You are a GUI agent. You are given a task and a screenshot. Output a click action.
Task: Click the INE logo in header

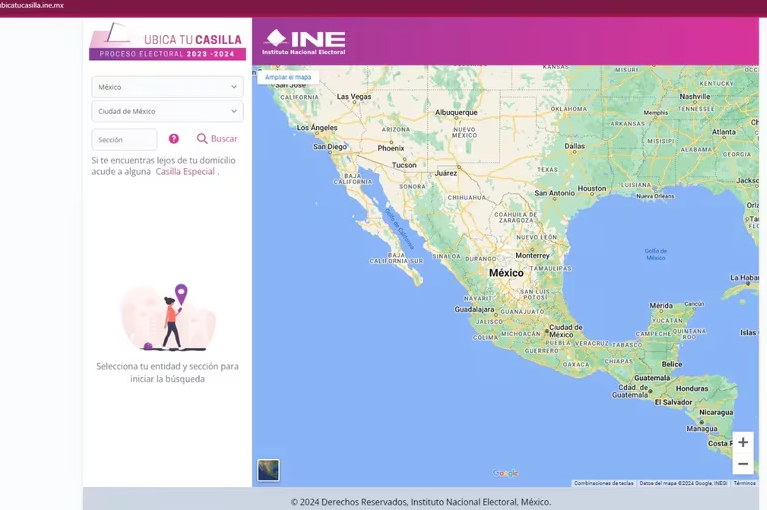click(x=304, y=41)
